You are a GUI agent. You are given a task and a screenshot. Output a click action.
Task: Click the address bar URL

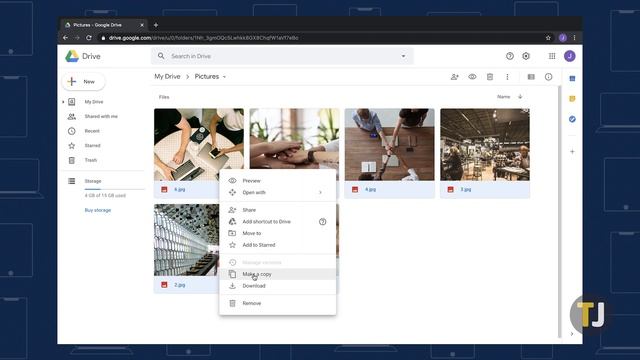(203, 38)
